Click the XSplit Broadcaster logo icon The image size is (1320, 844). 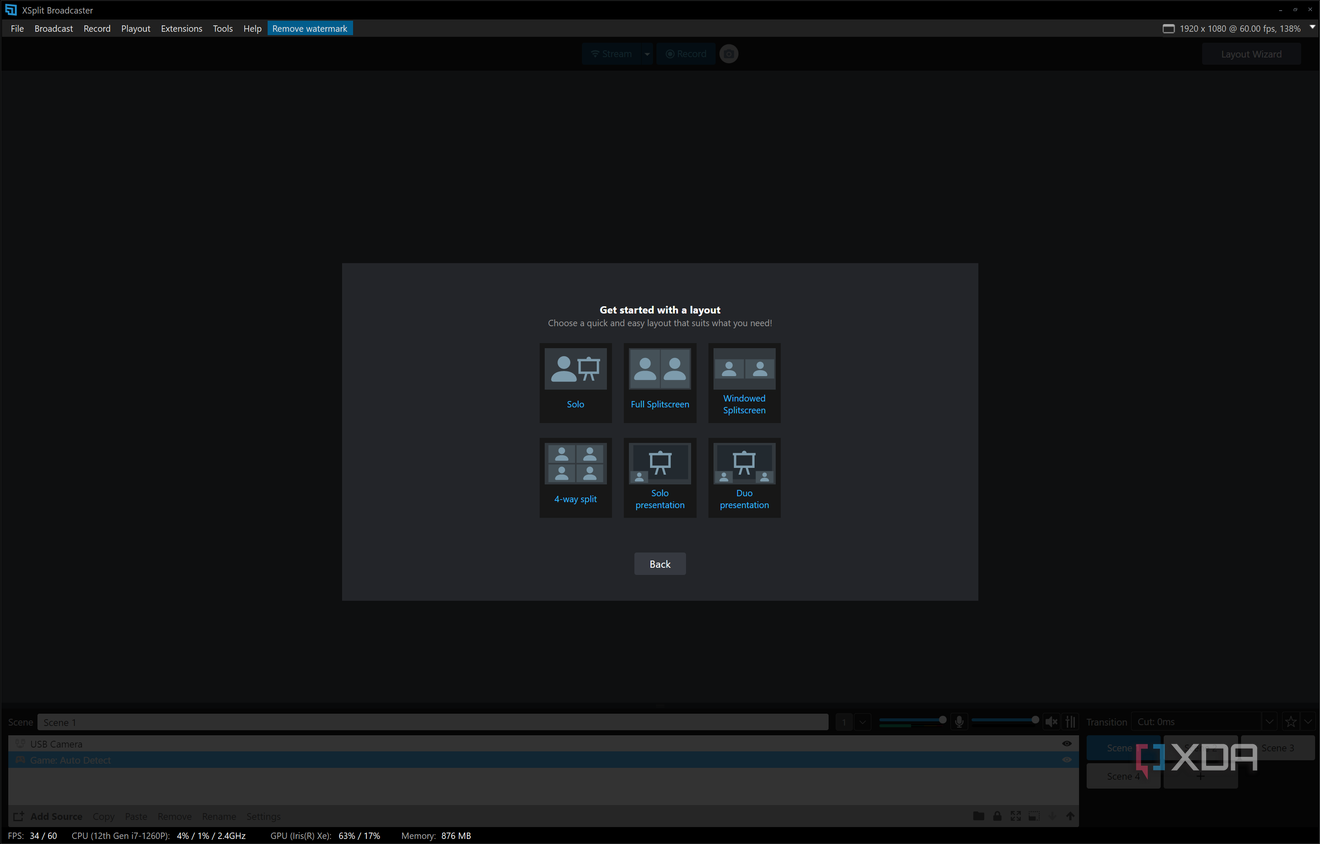[x=11, y=10]
